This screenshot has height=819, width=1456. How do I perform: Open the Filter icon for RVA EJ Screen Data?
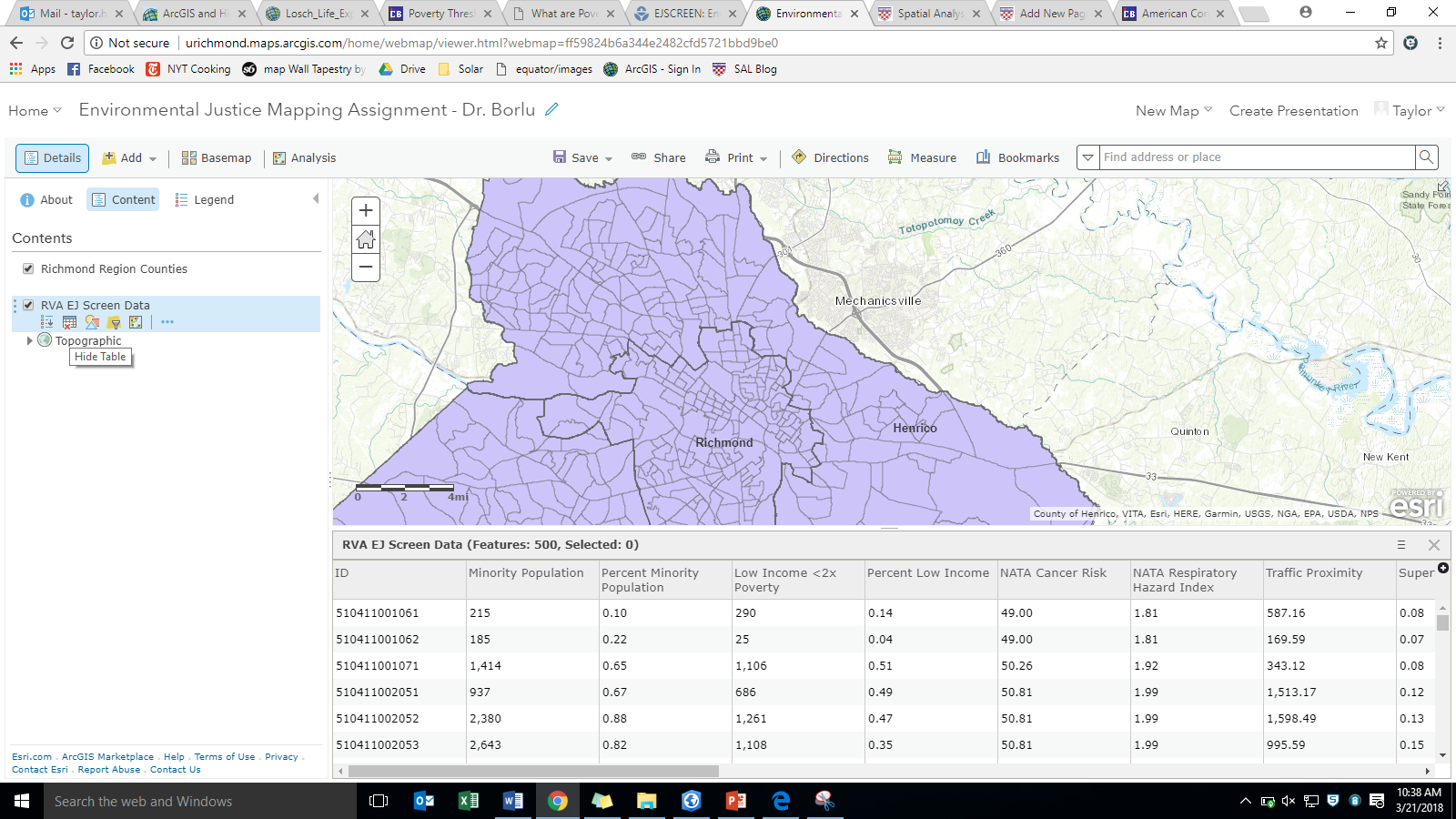tap(114, 321)
